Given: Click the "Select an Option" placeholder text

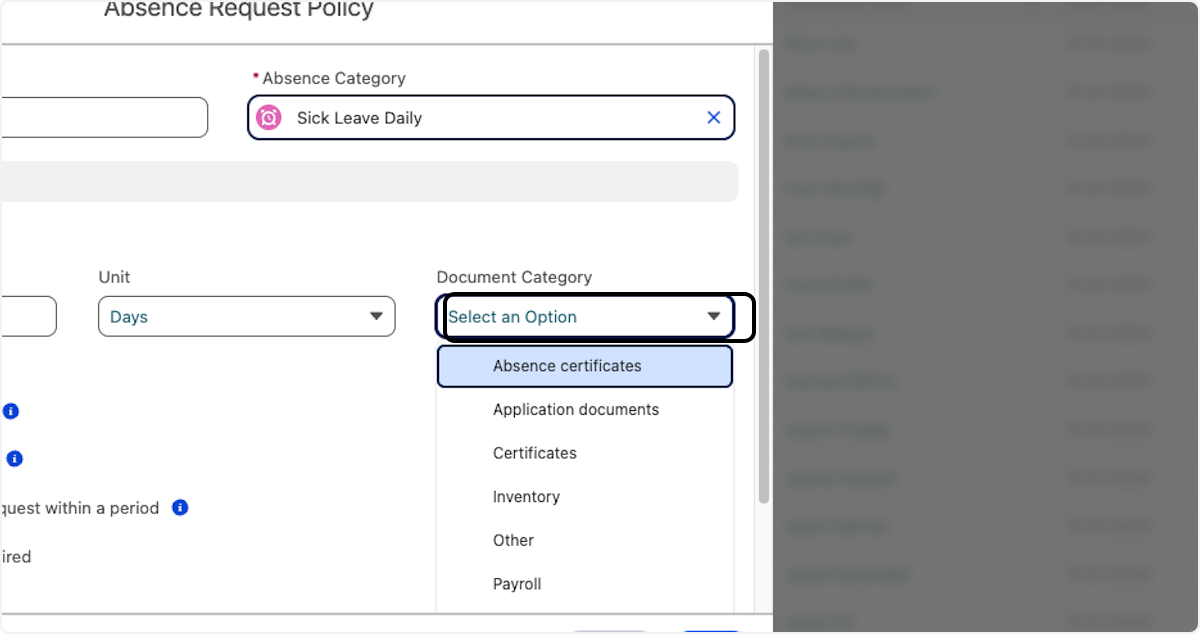Looking at the screenshot, I should 512,317.
